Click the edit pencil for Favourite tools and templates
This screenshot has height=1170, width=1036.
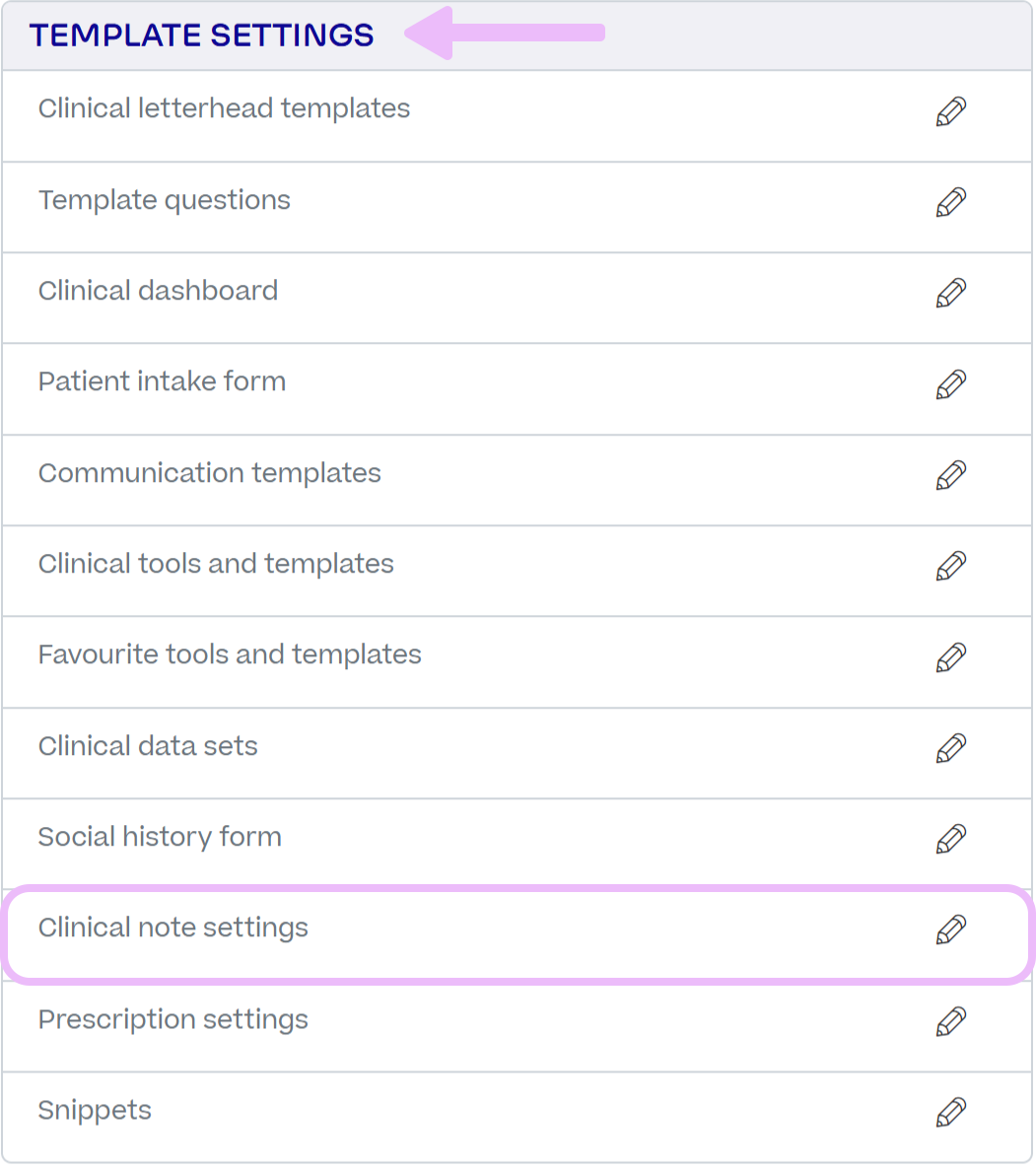pos(951,656)
